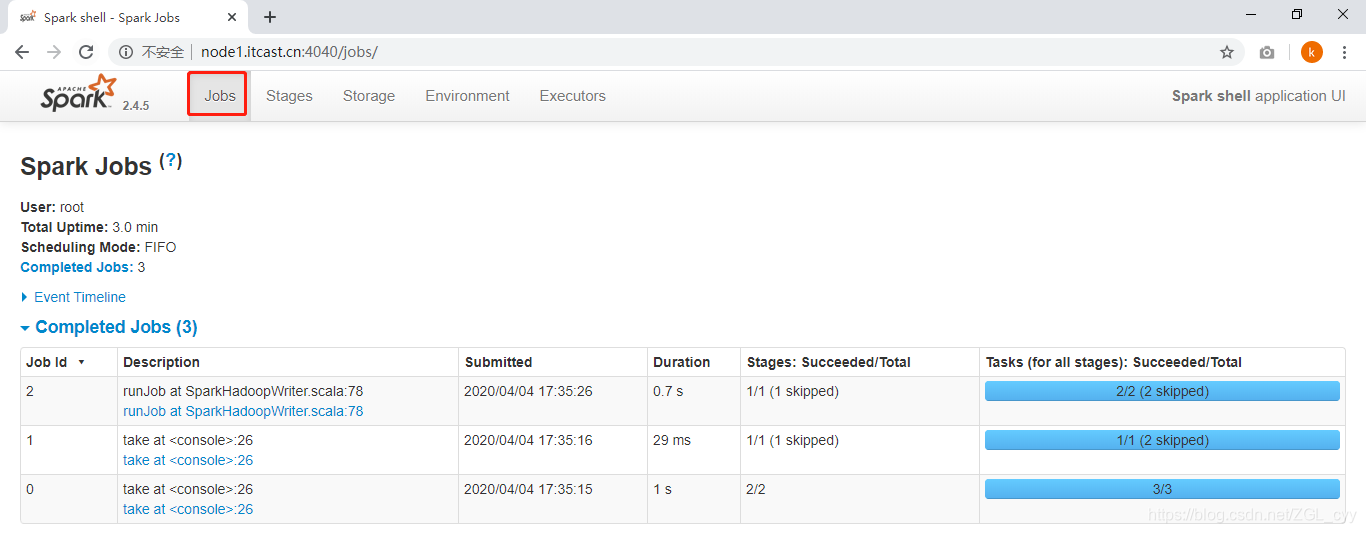
Task: Open Chrome three-dot menu
Action: (x=1345, y=52)
